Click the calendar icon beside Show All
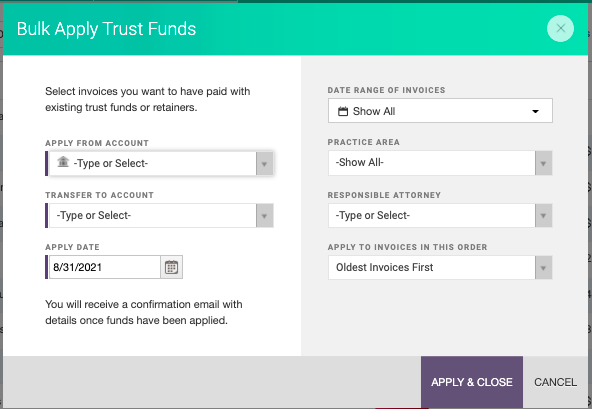Viewport: 592px width, 409px height. [343, 111]
